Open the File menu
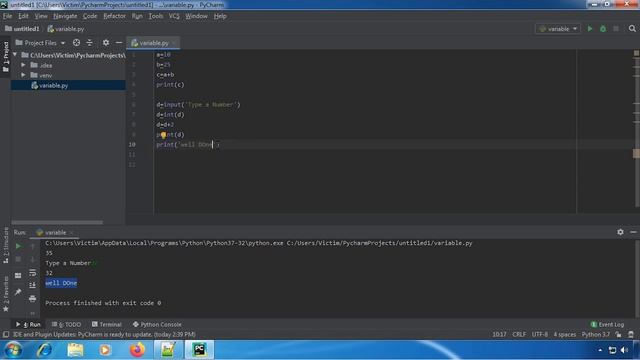Screen dimensions: 640x360 tap(7, 16)
